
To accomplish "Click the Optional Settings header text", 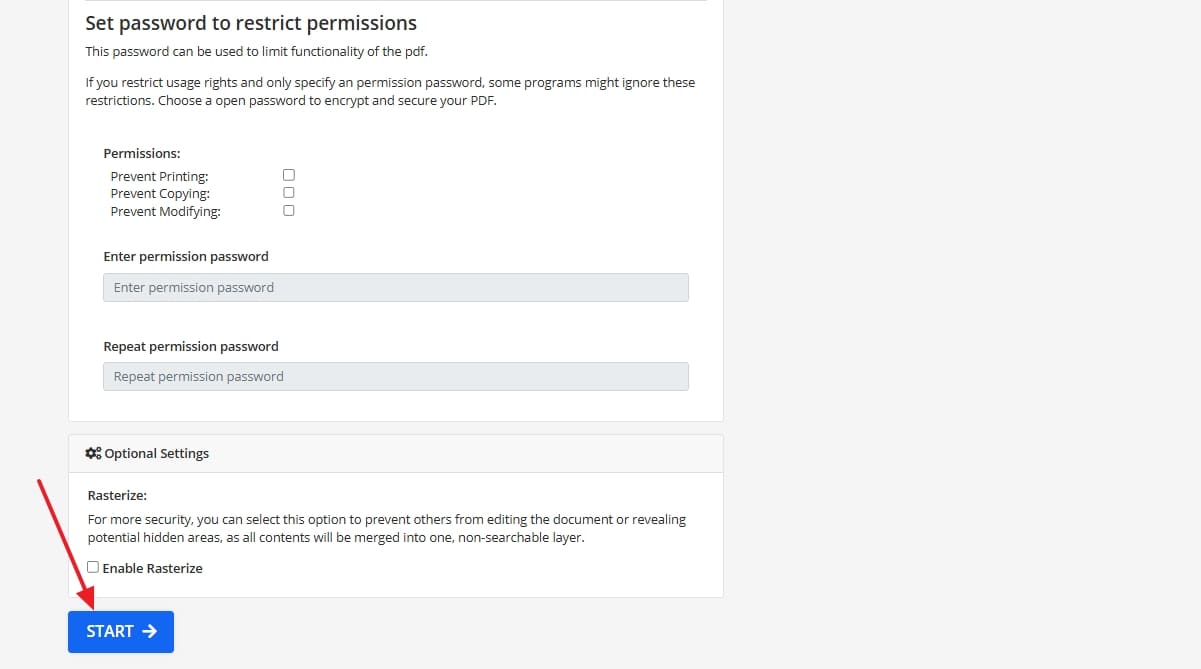I will pyautogui.click(x=157, y=453).
